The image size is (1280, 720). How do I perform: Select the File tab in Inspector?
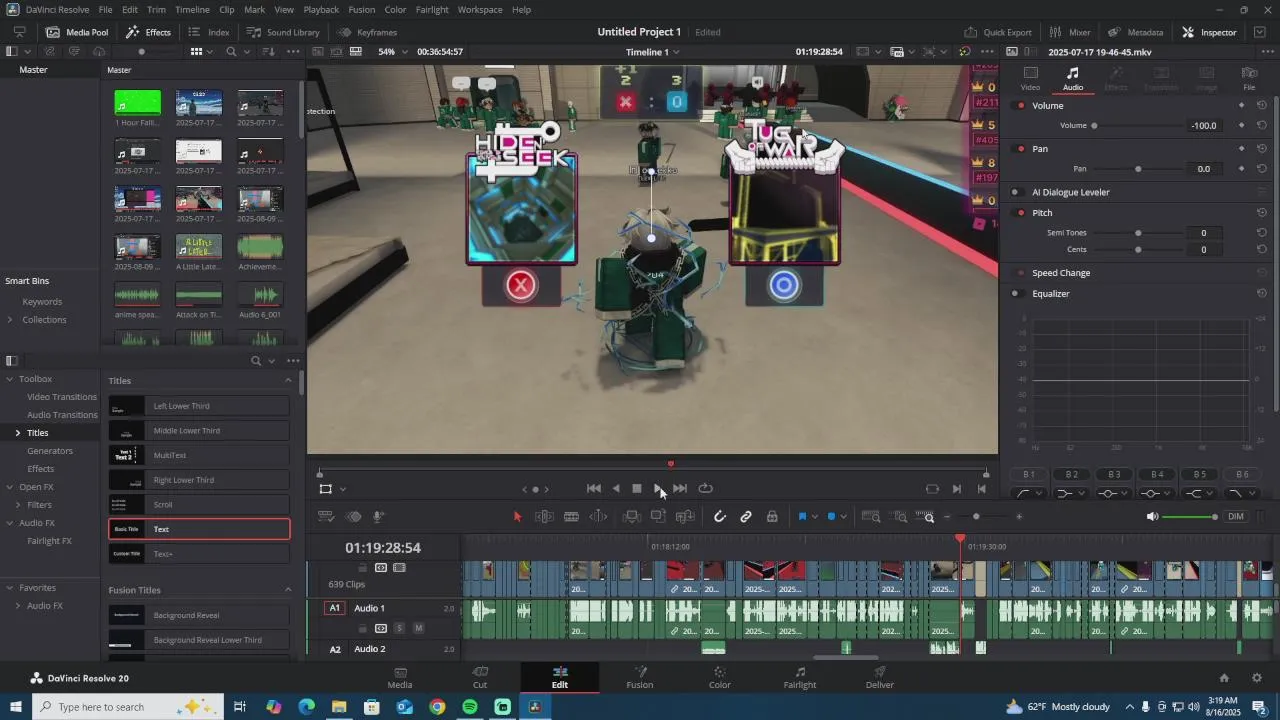1249,79
